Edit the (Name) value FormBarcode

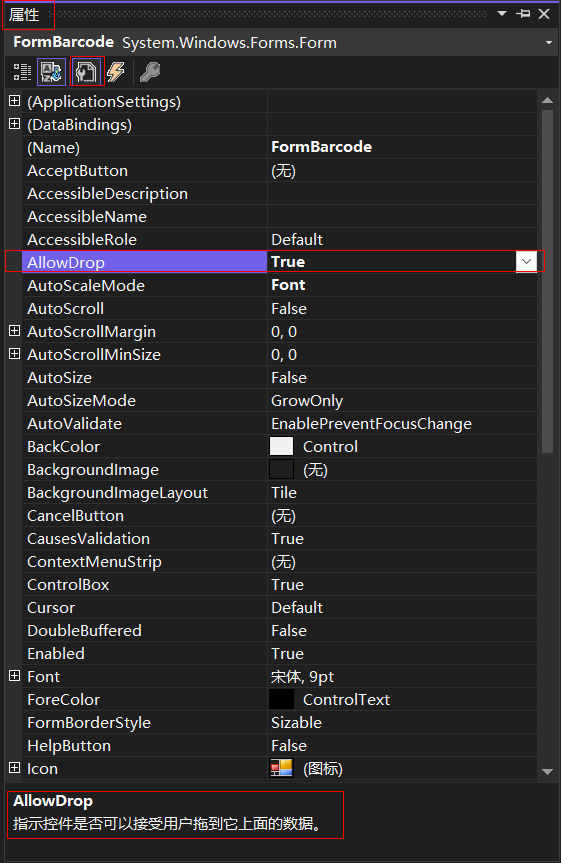click(322, 147)
